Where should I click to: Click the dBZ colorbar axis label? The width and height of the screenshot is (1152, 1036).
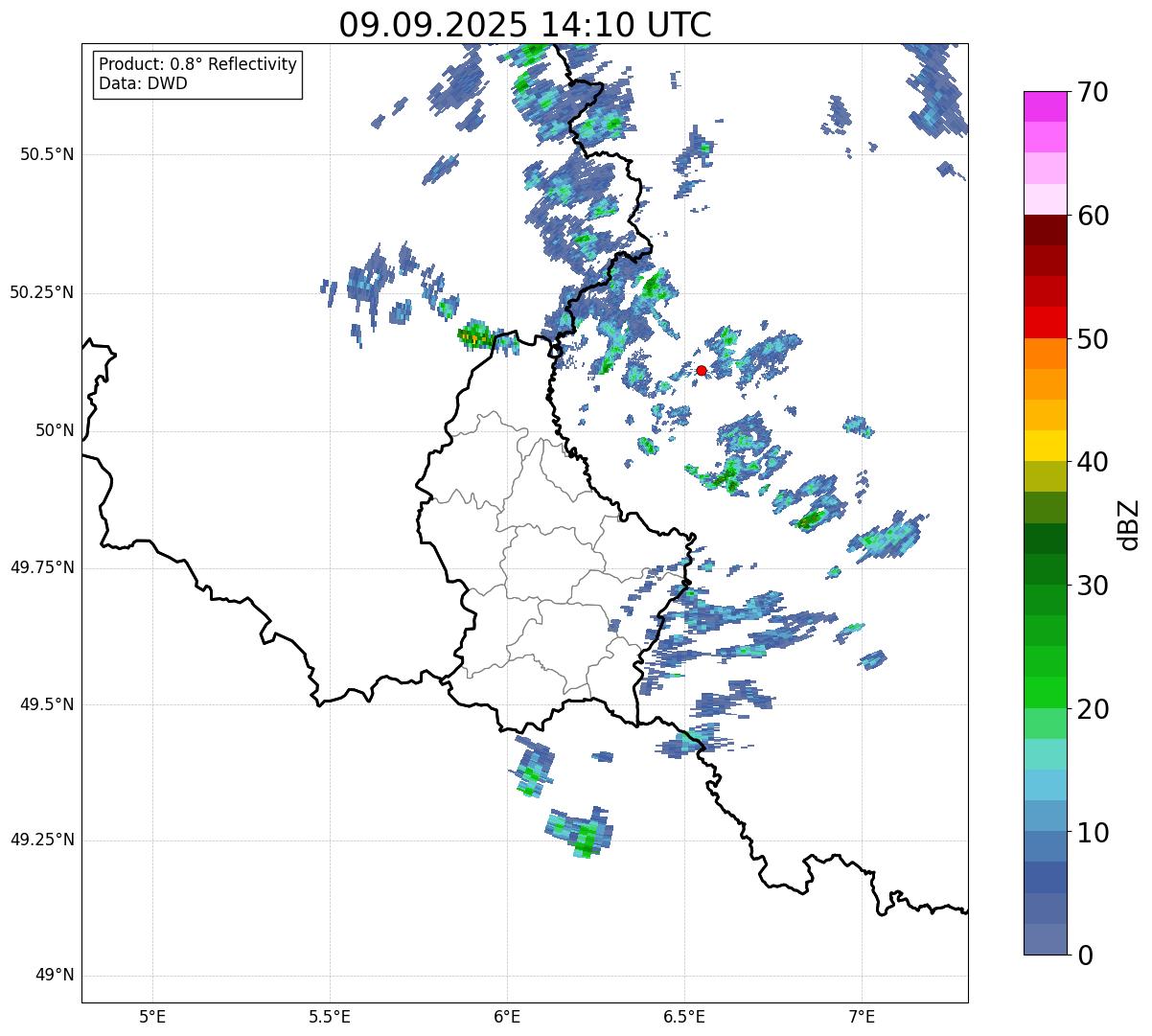pyautogui.click(x=1128, y=523)
